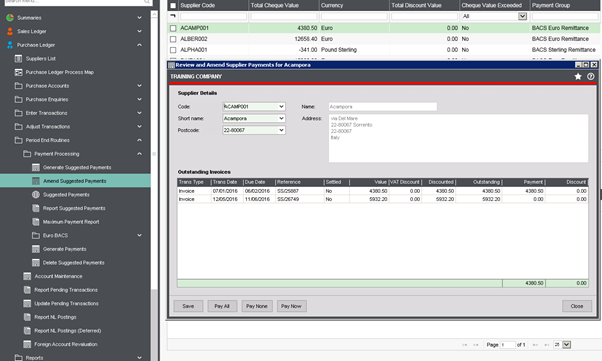This screenshot has height=361, width=602.
Task: Open the Postcode dropdown
Action: tap(281, 130)
